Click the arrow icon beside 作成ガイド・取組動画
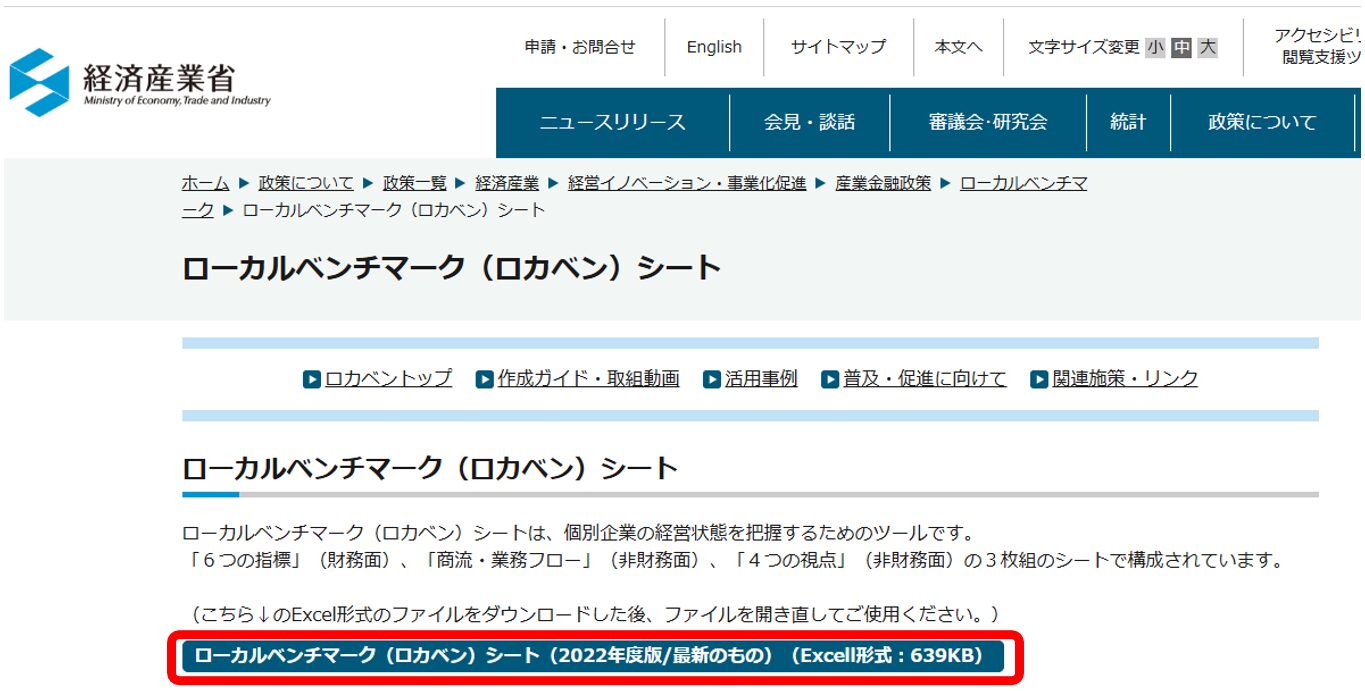 click(485, 380)
